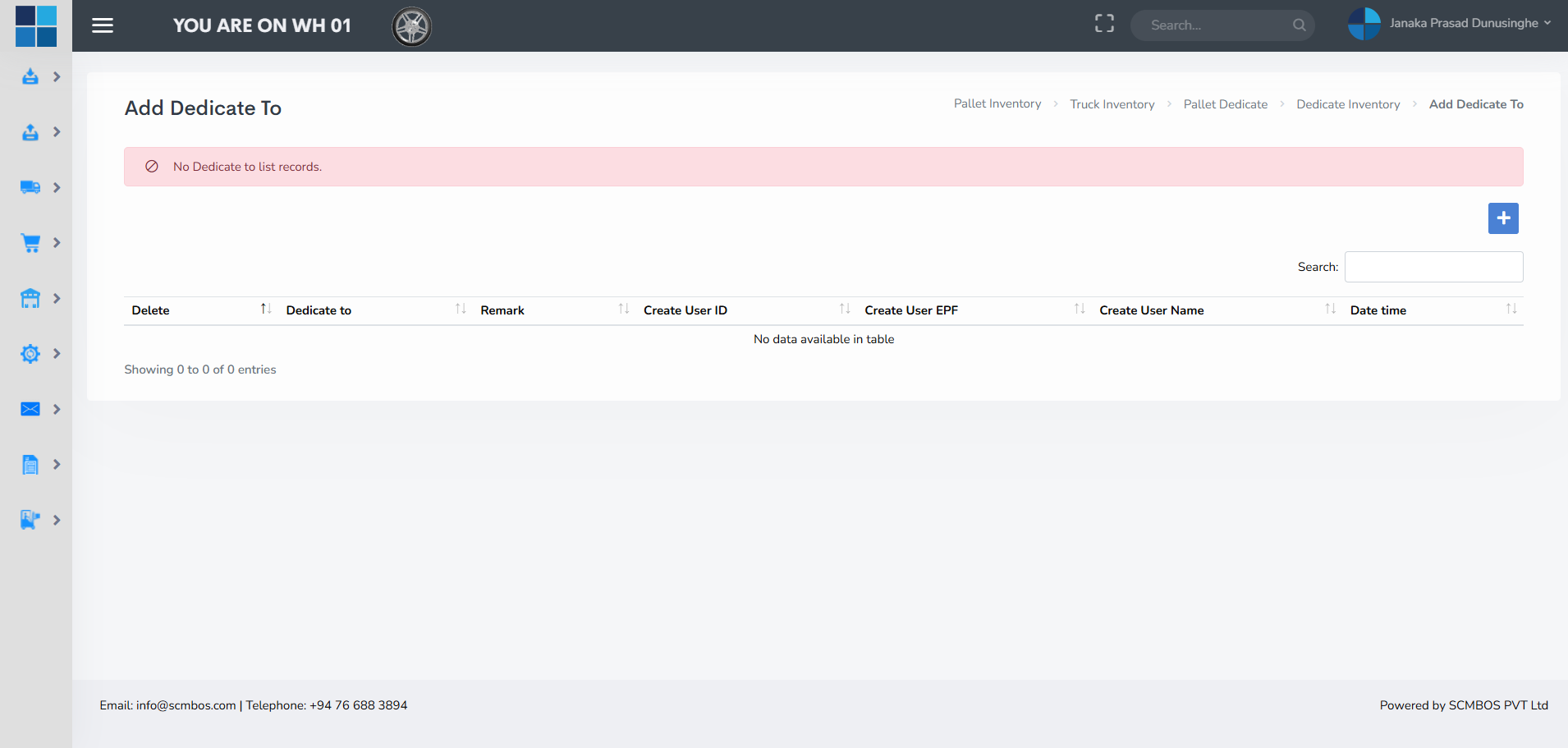
Task: Click the delivery truck sidebar icon
Action: coord(30,187)
